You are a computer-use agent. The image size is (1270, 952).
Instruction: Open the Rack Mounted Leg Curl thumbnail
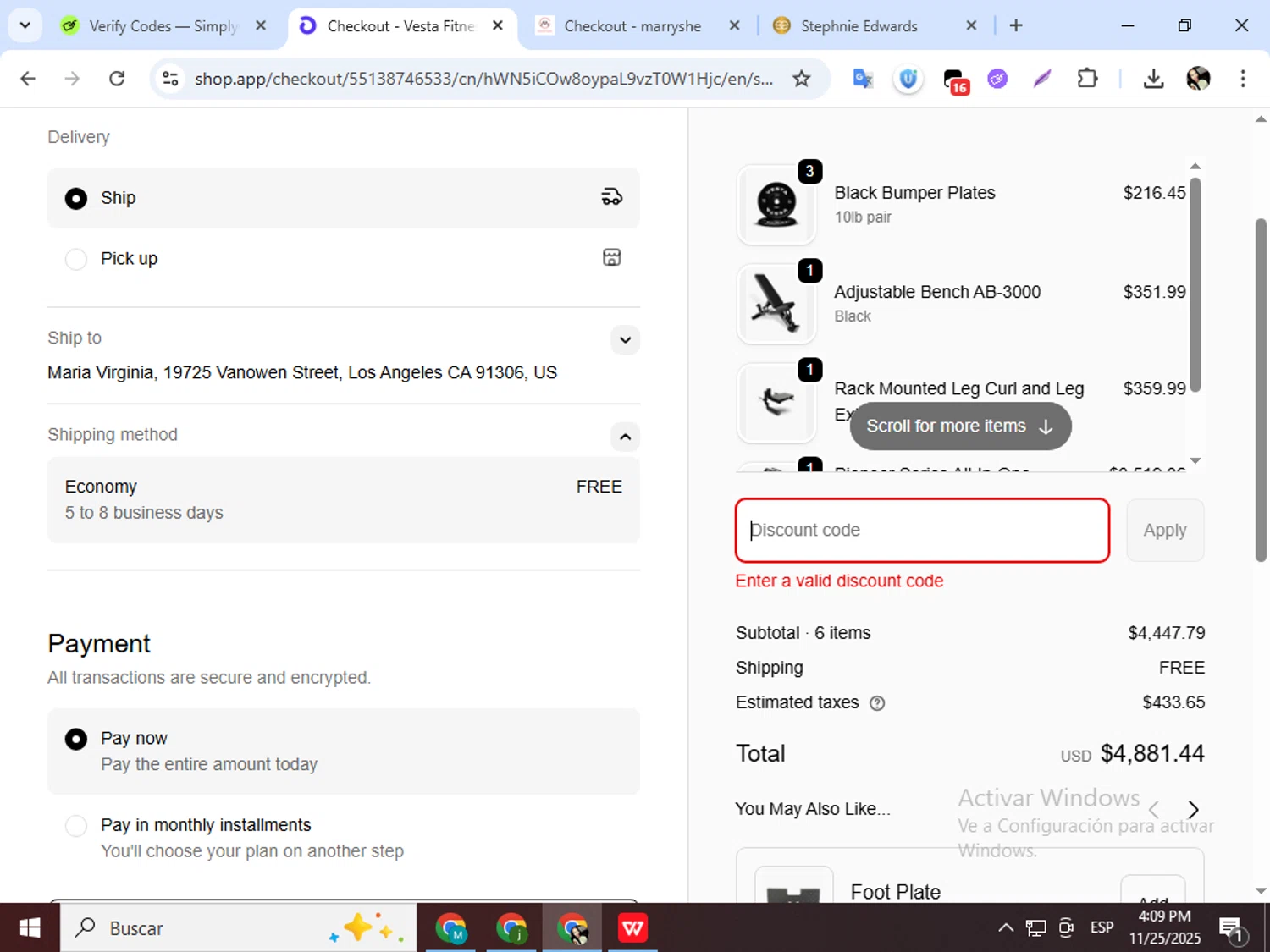[x=776, y=403]
